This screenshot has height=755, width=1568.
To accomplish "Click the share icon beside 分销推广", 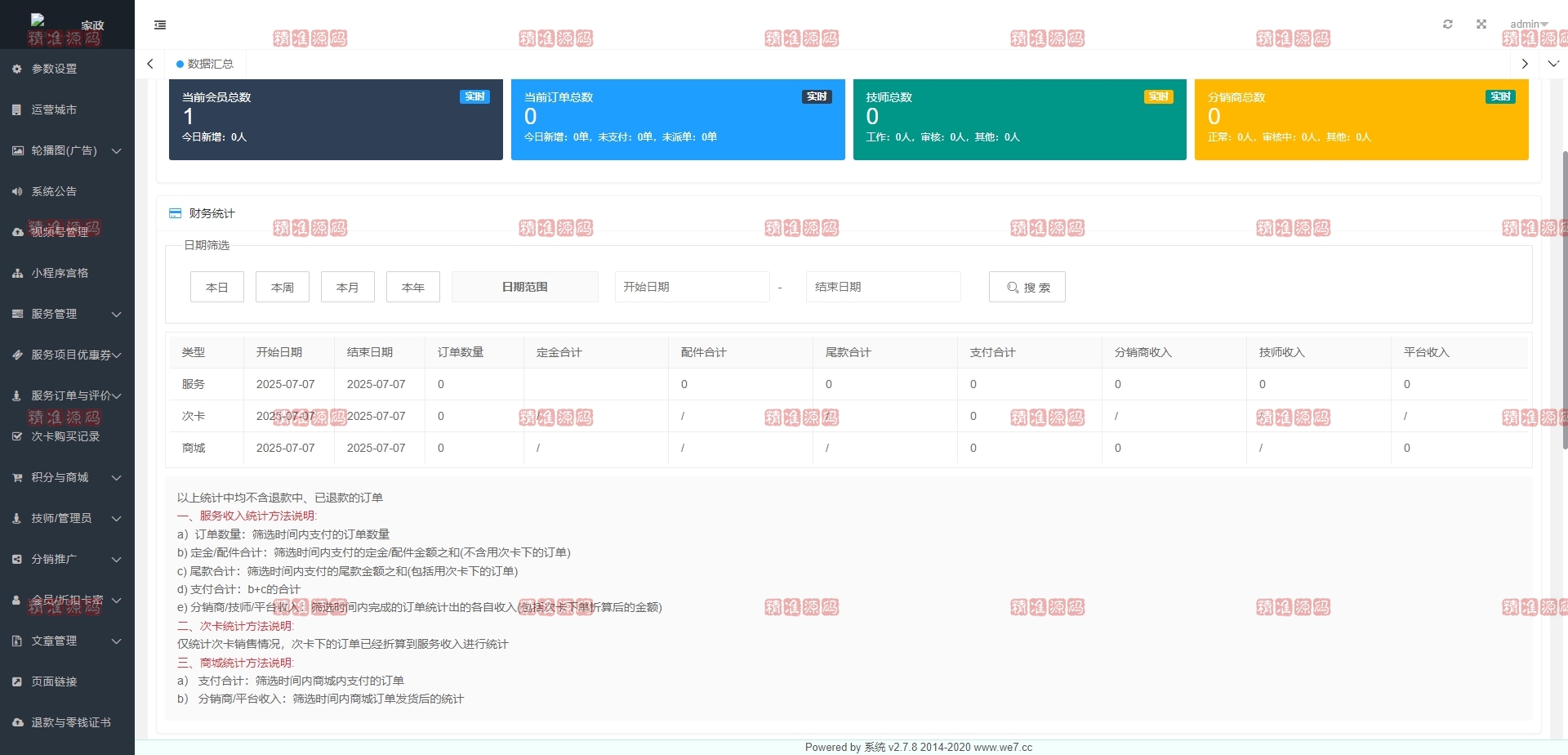I will [17, 559].
